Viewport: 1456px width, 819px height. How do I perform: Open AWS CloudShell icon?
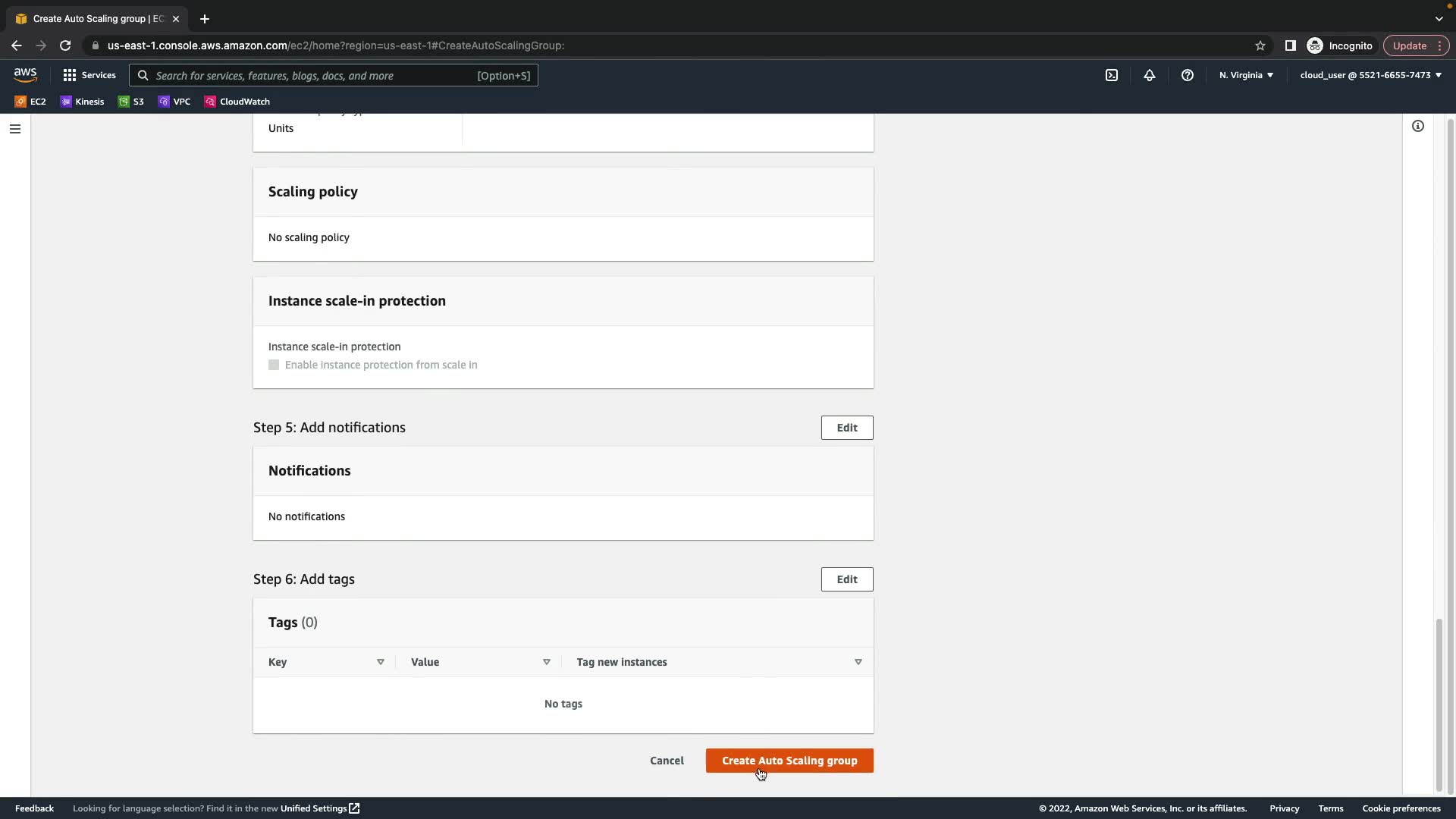(x=1112, y=75)
